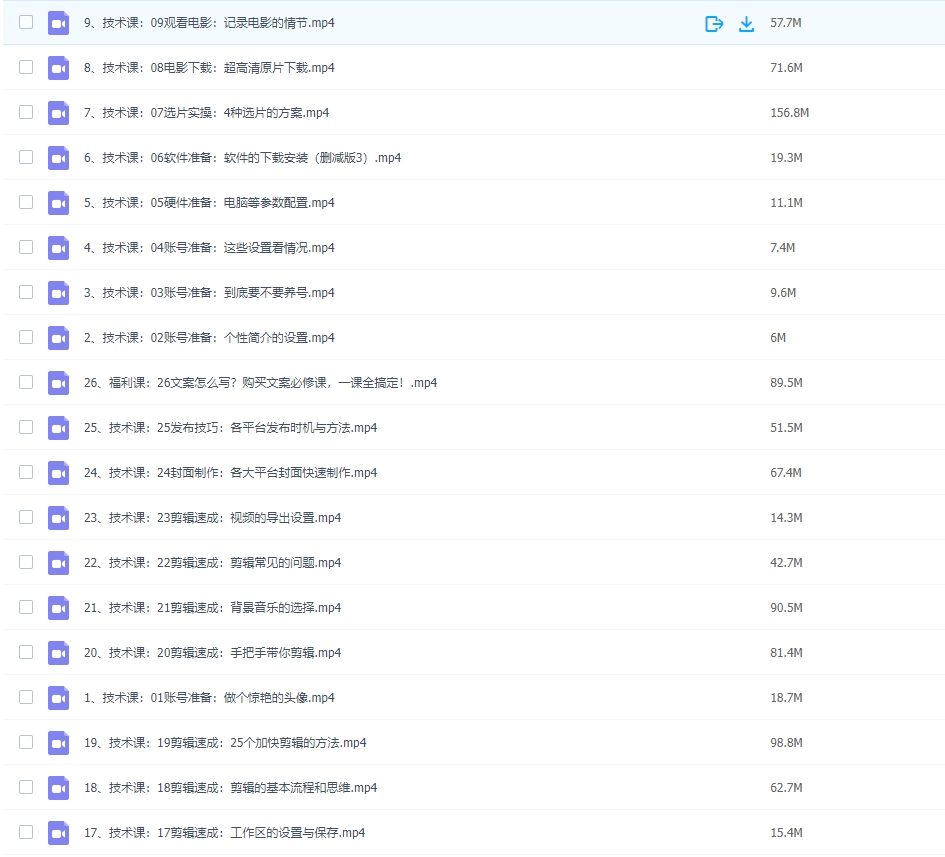Check the box next to 03账号准备
This screenshot has width=945, height=857.
26,292
